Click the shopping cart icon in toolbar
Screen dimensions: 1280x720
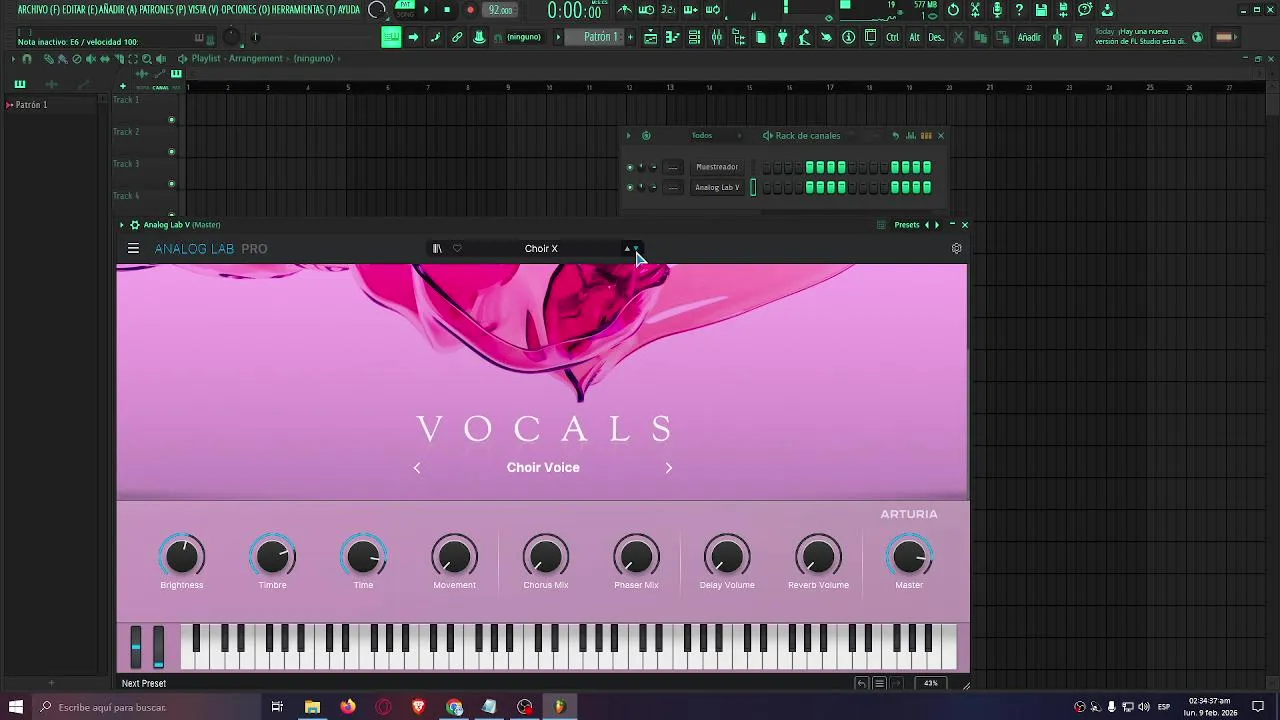click(x=1078, y=37)
